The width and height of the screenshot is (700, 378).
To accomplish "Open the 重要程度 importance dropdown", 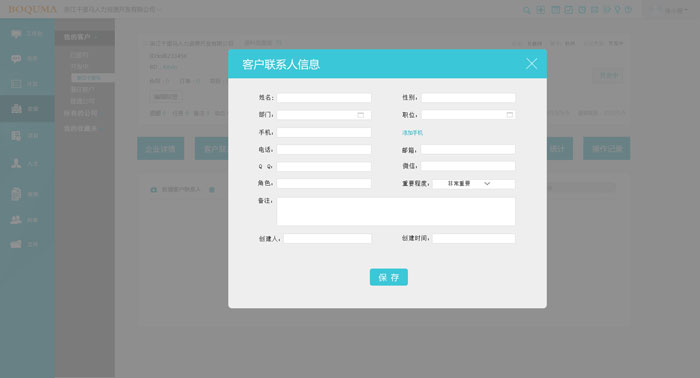I will click(x=474, y=184).
